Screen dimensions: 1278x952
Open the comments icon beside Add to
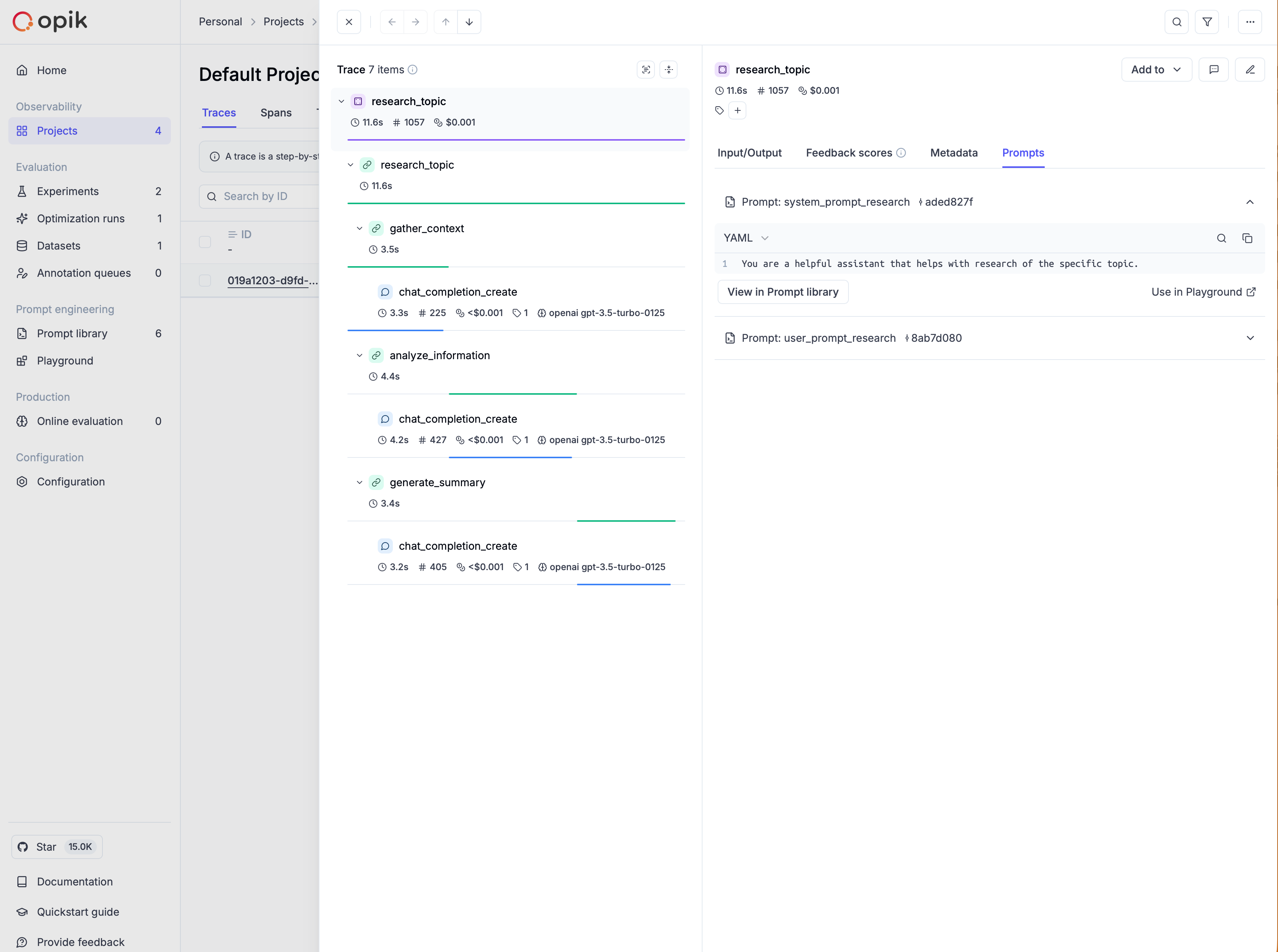point(1213,70)
